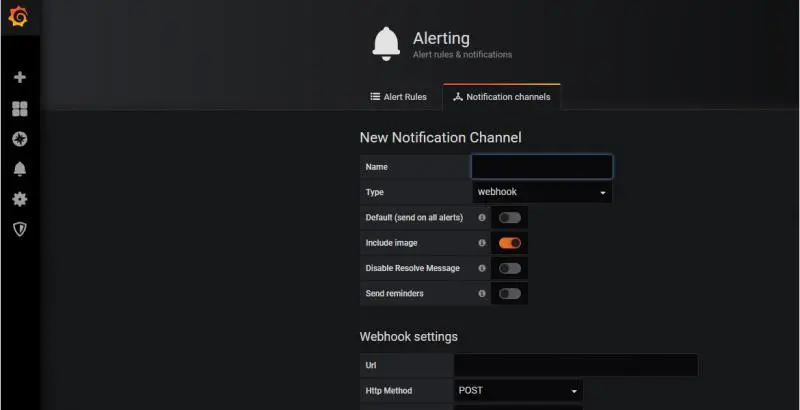Focus the Name input field
The width and height of the screenshot is (800, 410).
pyautogui.click(x=542, y=167)
